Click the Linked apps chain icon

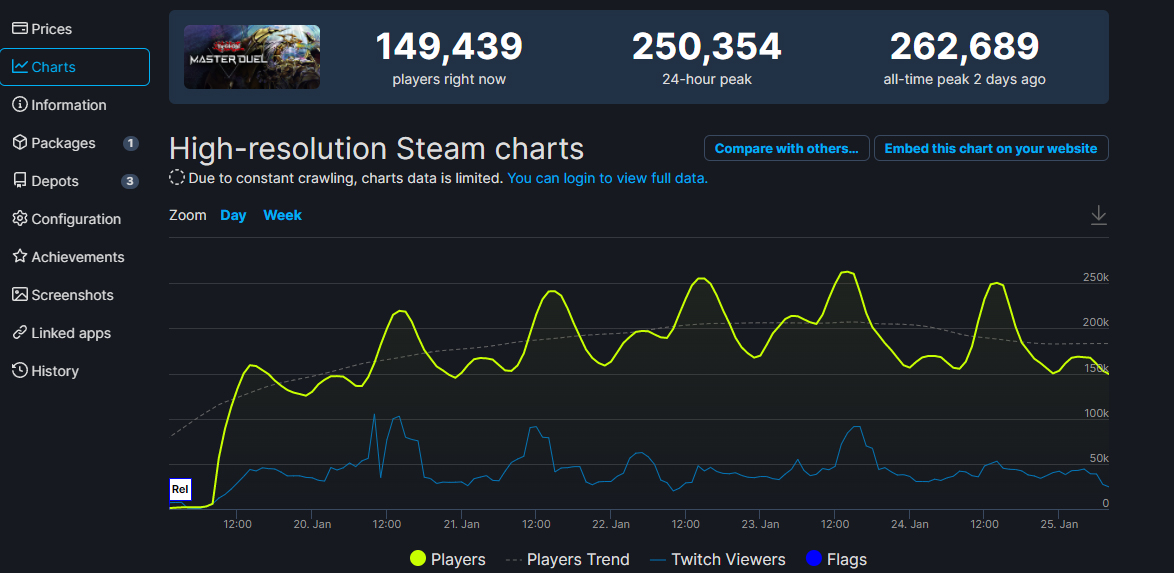pyautogui.click(x=19, y=333)
